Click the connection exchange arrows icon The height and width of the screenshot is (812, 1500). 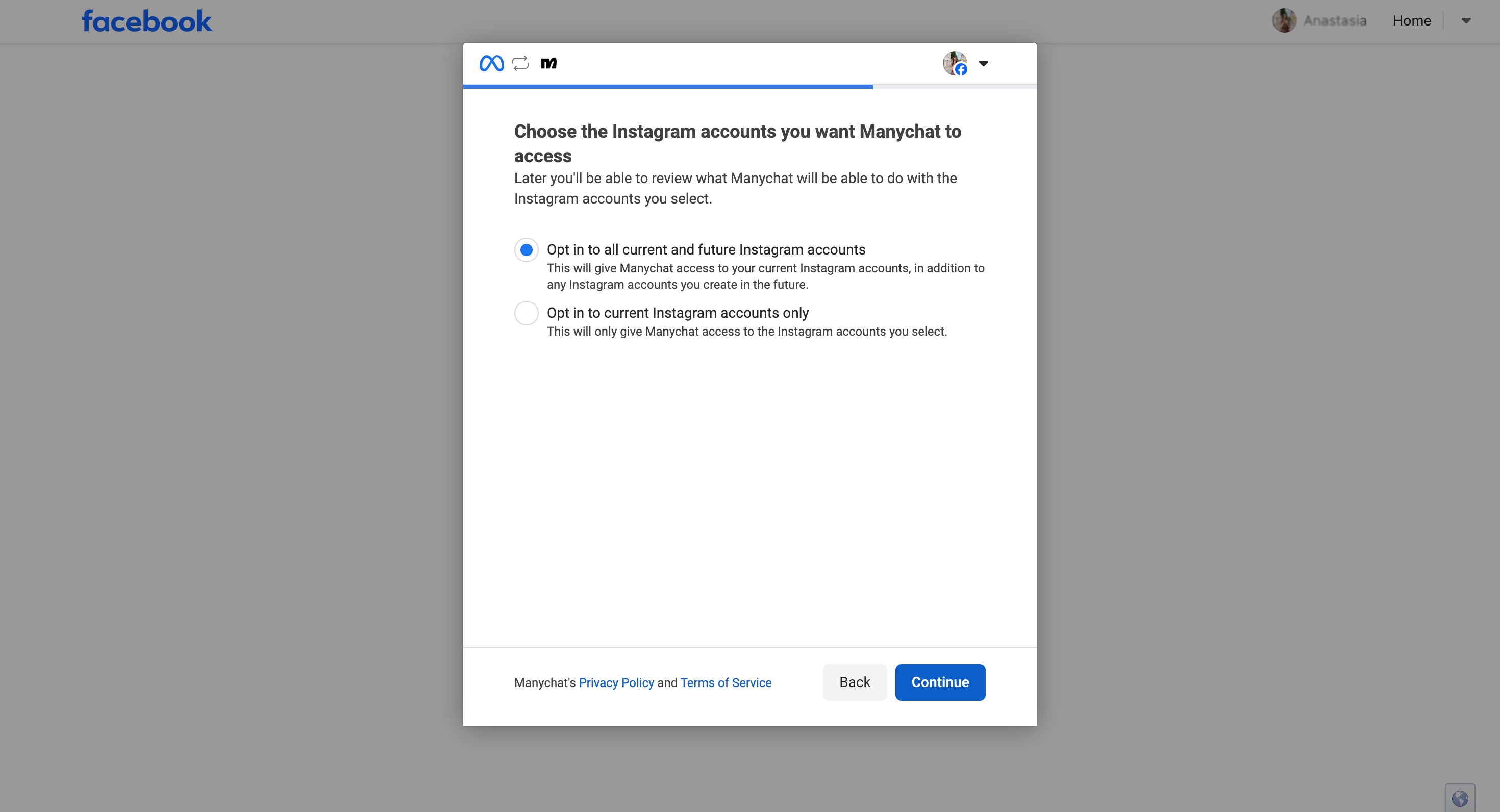520,63
